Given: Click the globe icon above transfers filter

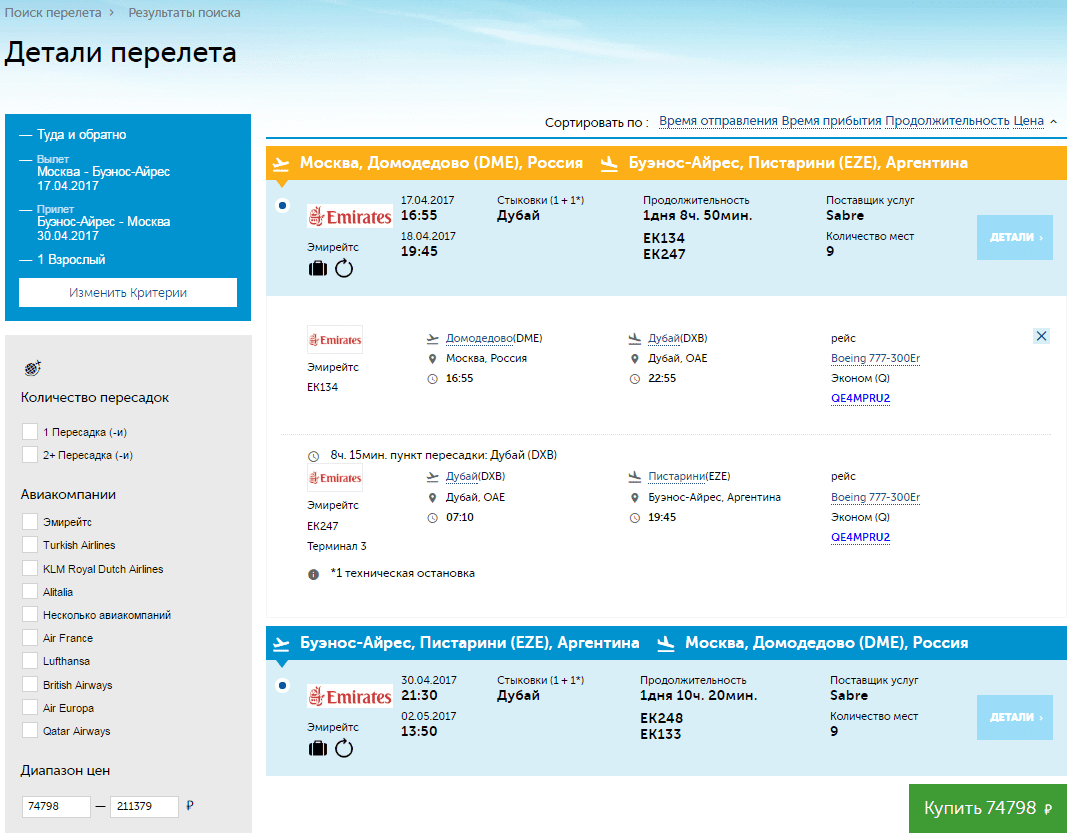Looking at the screenshot, I should [x=33, y=368].
